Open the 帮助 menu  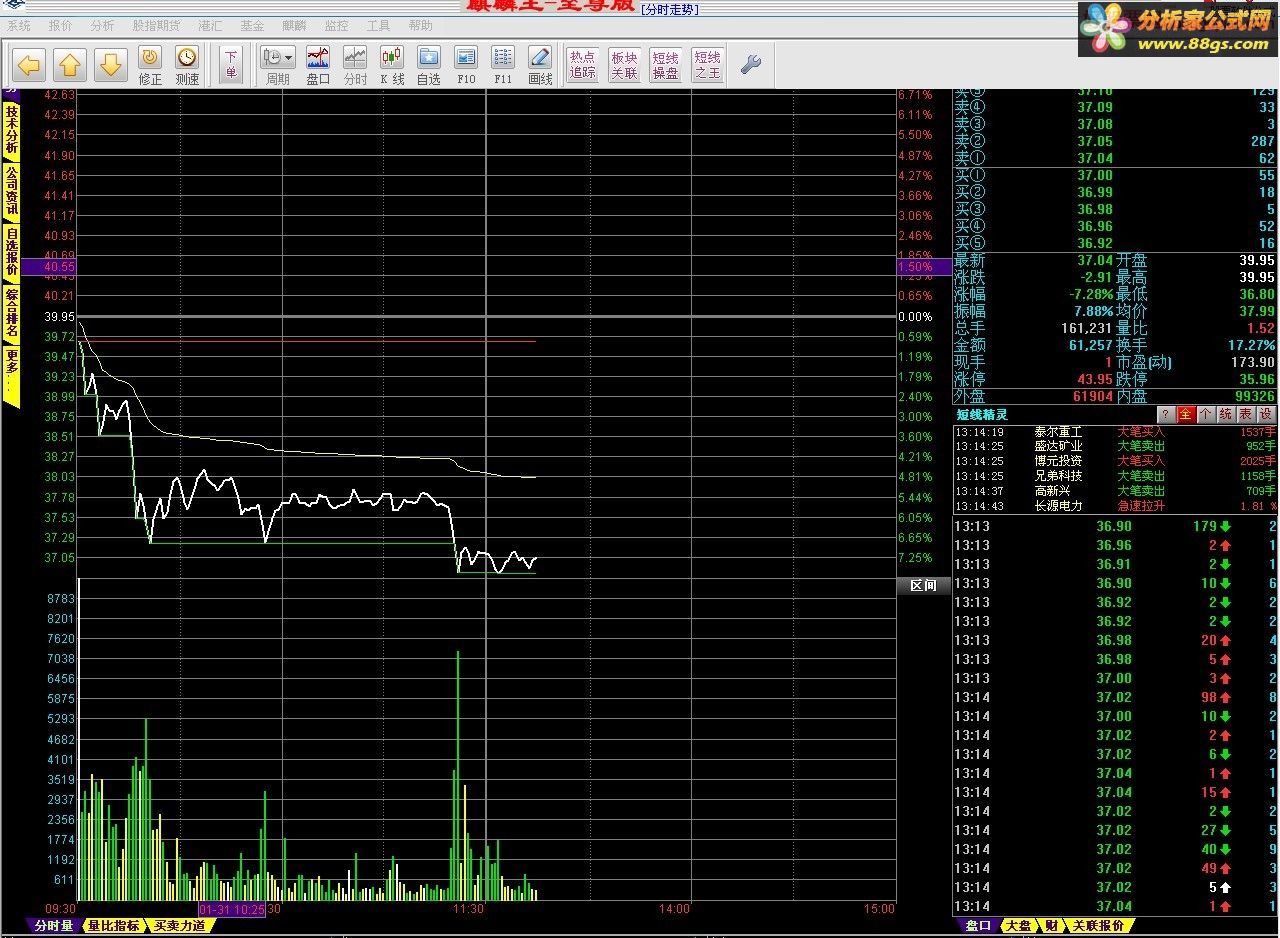tap(421, 25)
